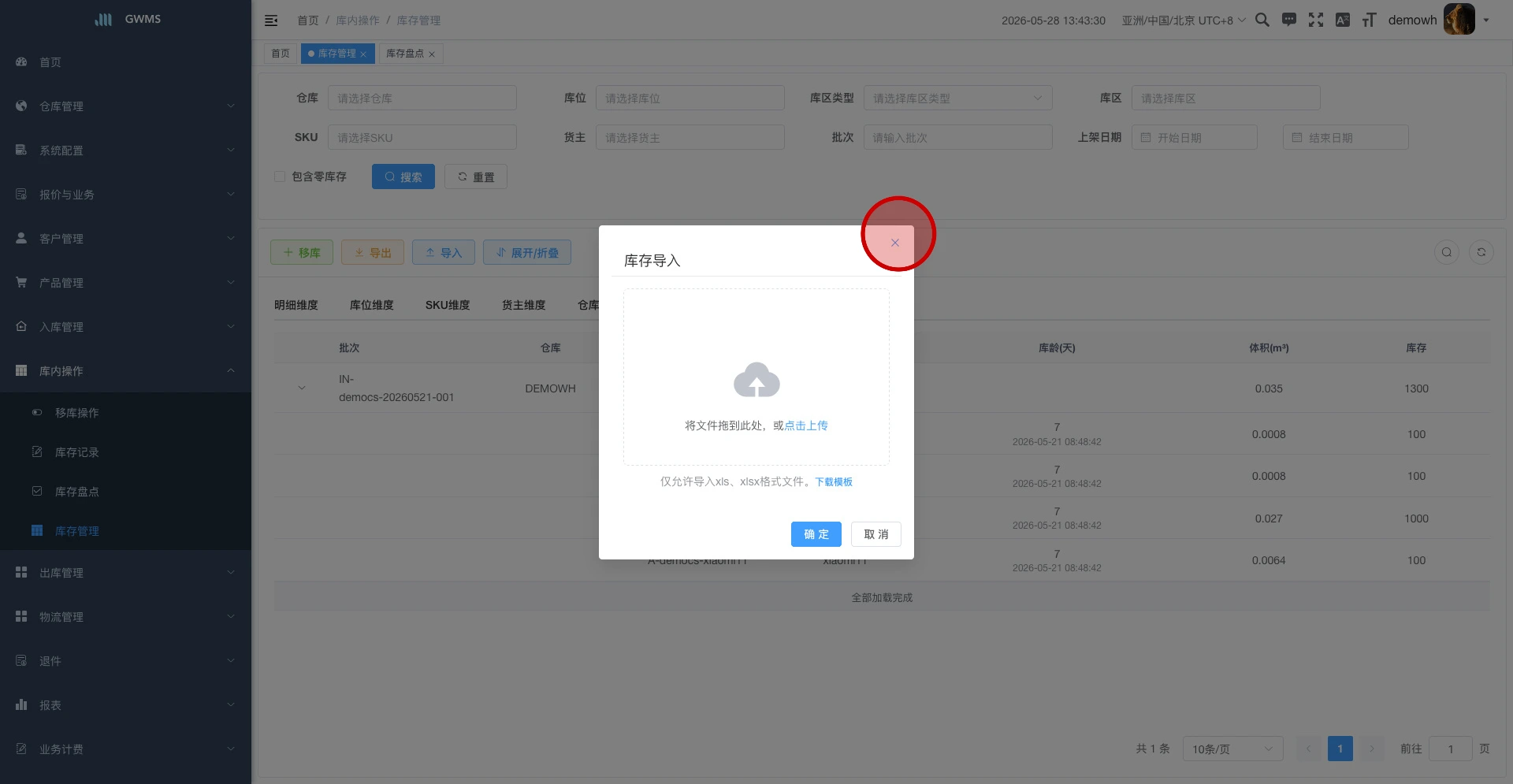Confirm import with 确定 button
The width and height of the screenshot is (1513, 784).
point(816,534)
